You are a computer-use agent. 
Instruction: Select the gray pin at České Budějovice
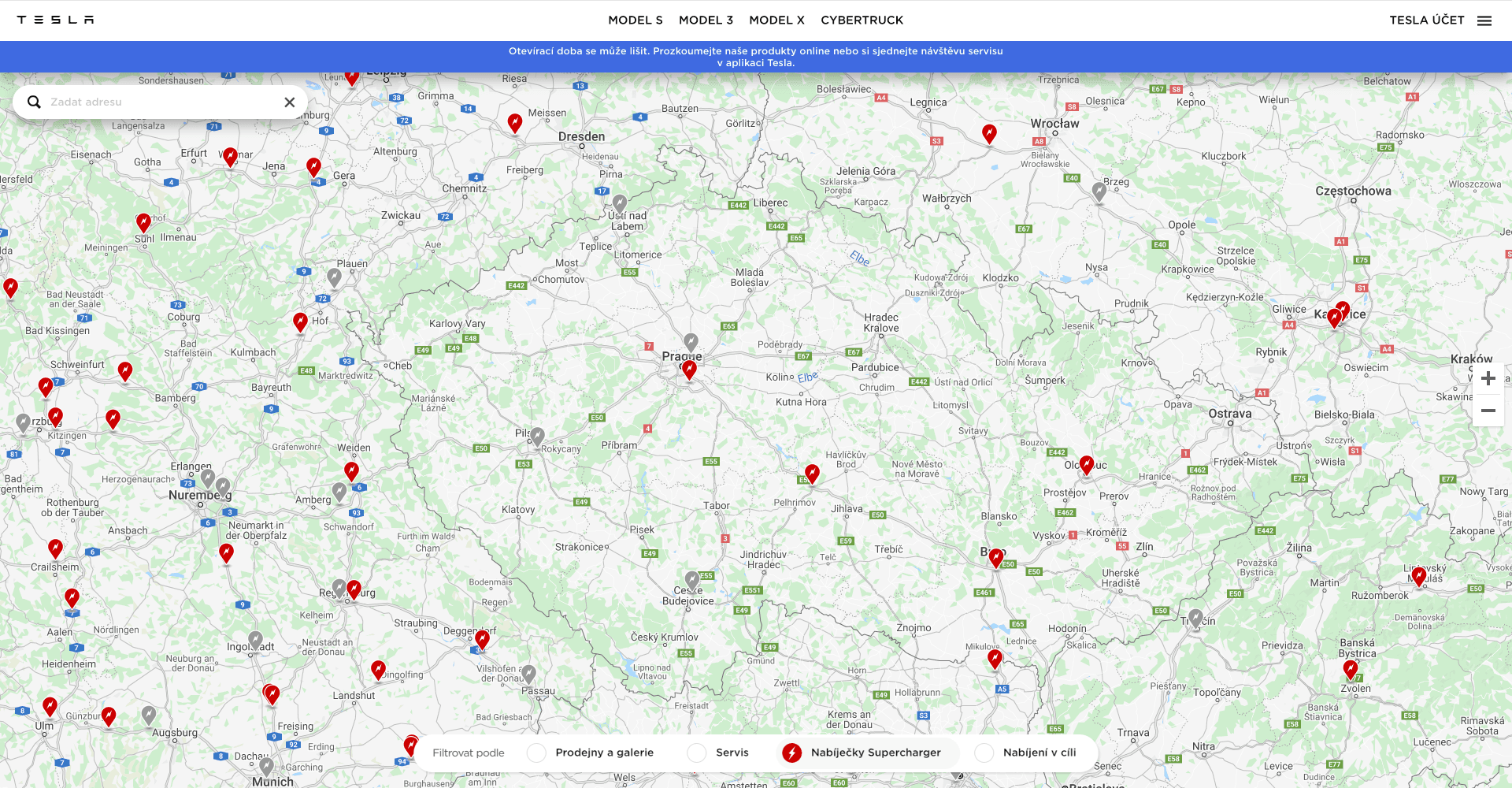[691, 581]
